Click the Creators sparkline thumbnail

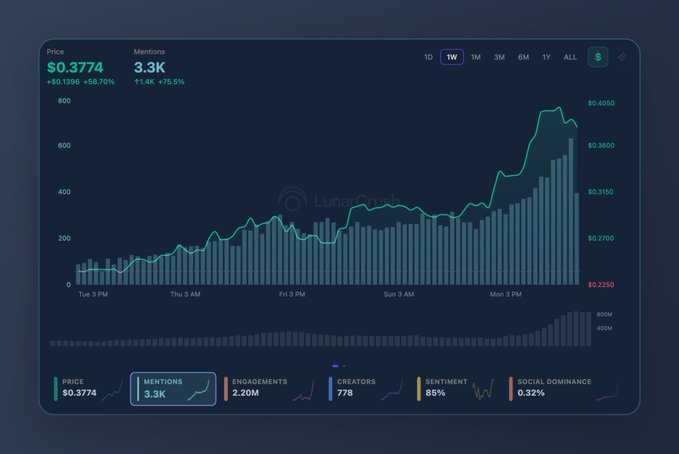[x=392, y=391]
